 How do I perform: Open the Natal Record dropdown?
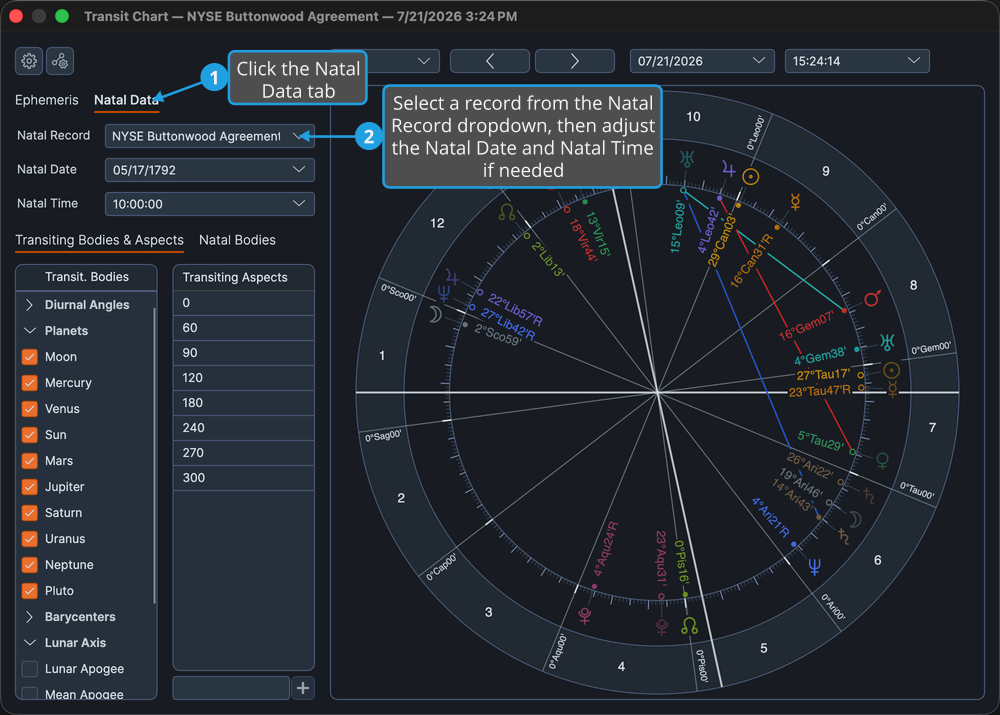[209, 136]
